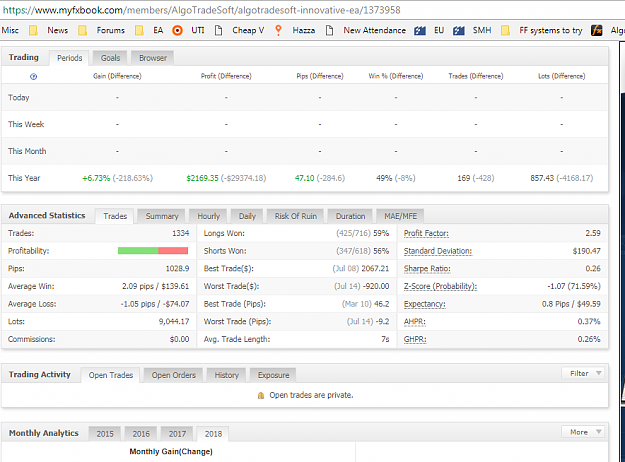Expand the Filter dropdown in Trading Activity

click(583, 374)
